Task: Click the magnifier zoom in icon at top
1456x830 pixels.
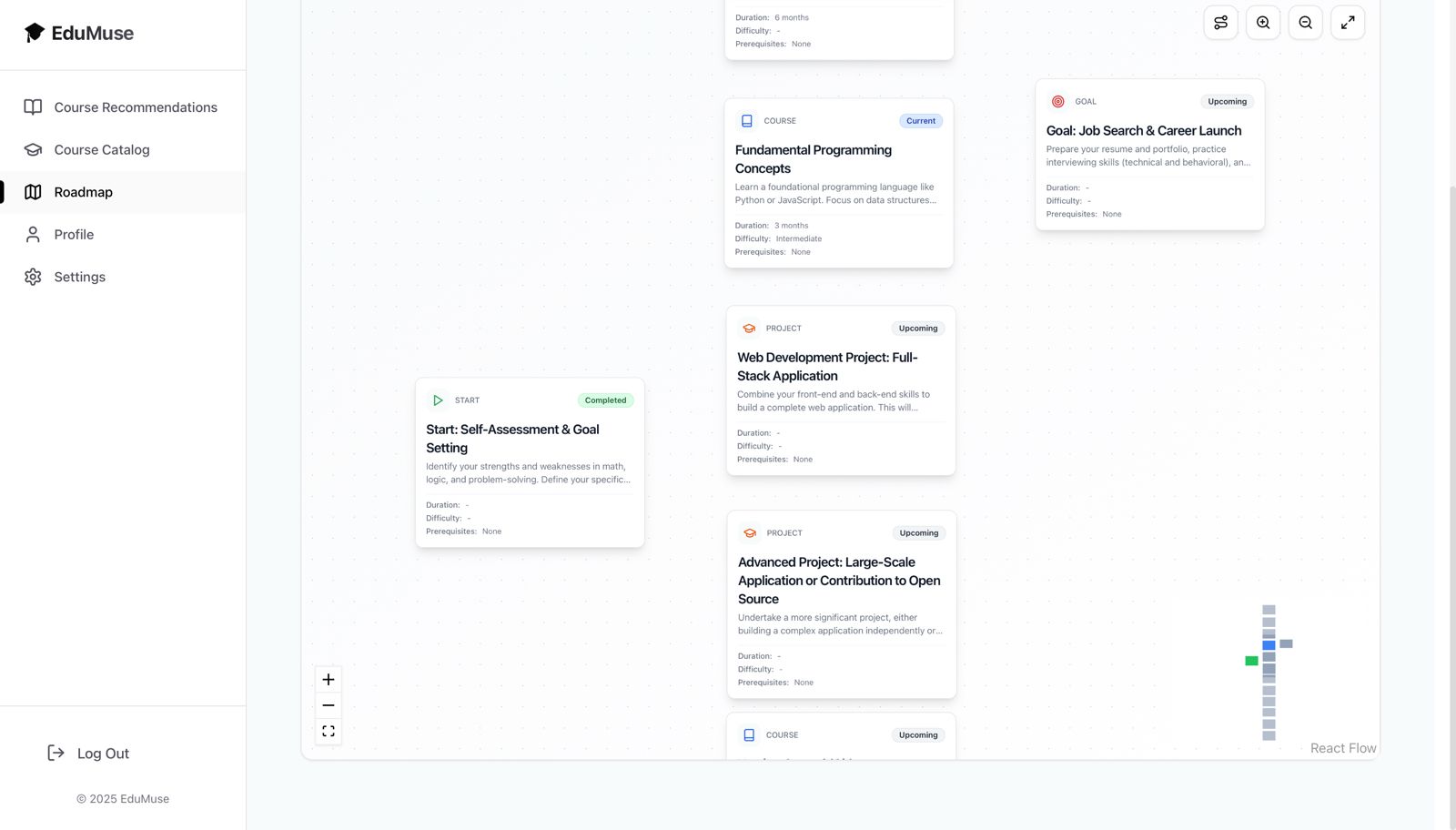Action: pos(1263,23)
